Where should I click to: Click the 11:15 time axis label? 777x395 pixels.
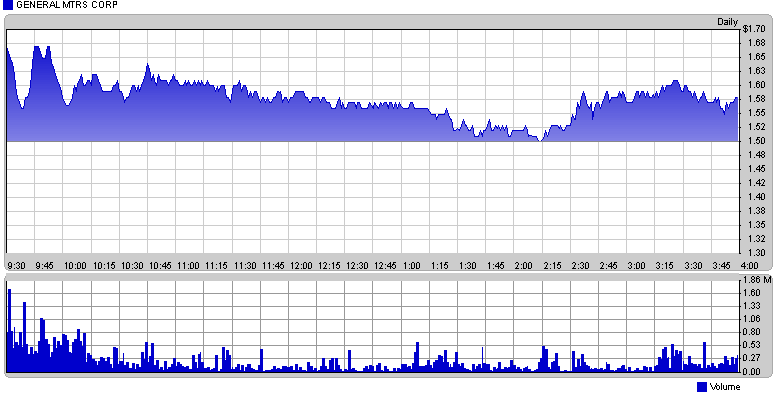[217, 266]
